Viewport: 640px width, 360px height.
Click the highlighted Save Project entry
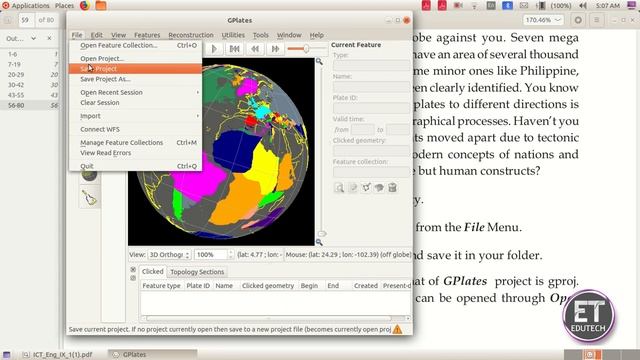(135, 69)
